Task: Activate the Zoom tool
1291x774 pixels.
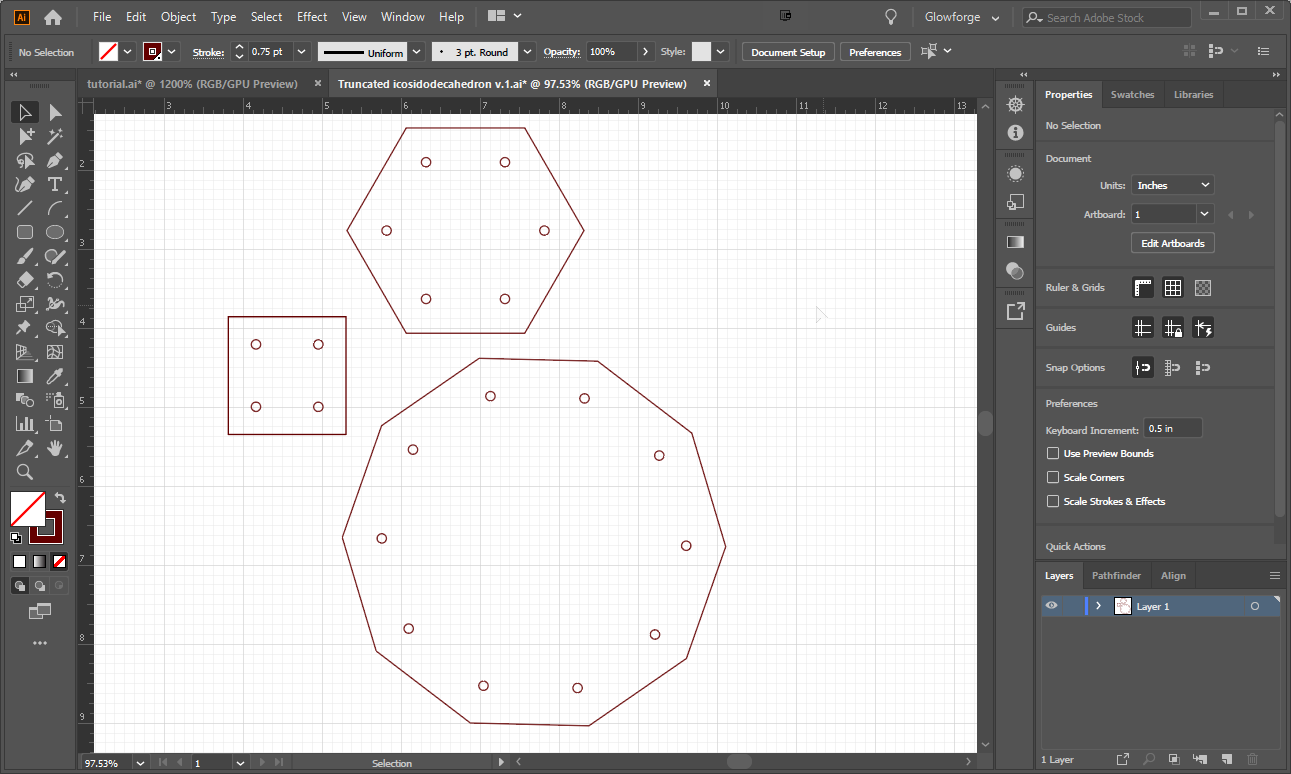Action: coord(25,472)
